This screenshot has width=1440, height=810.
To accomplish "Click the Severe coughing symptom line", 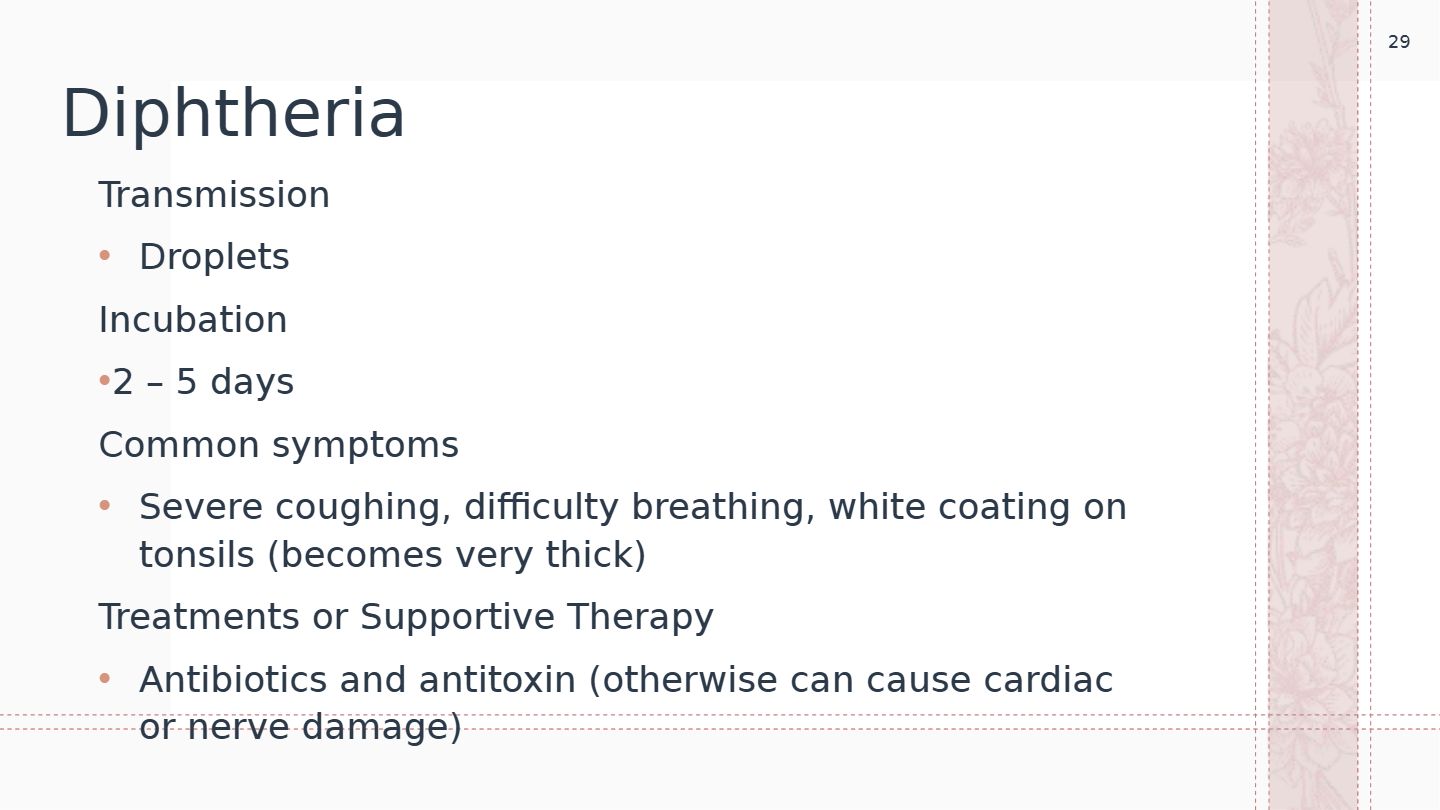I will [633, 508].
